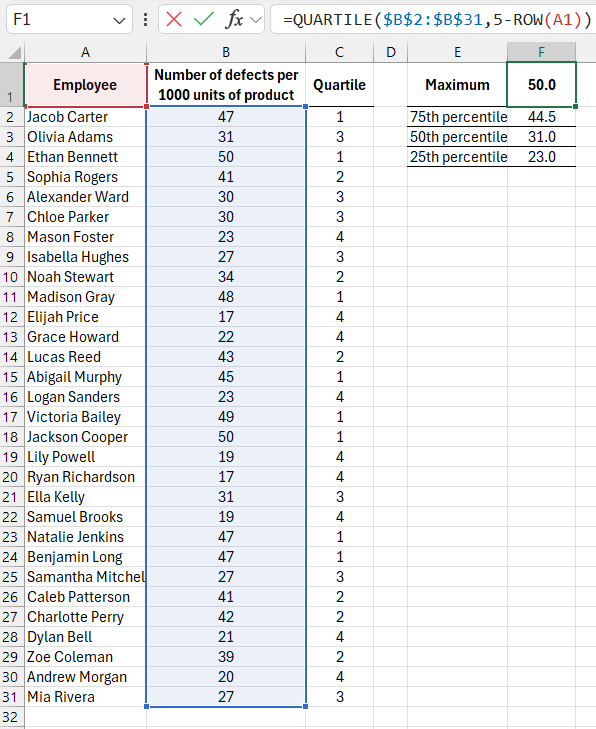
Task: Select the Lily Powell cell
Action: 85,457
